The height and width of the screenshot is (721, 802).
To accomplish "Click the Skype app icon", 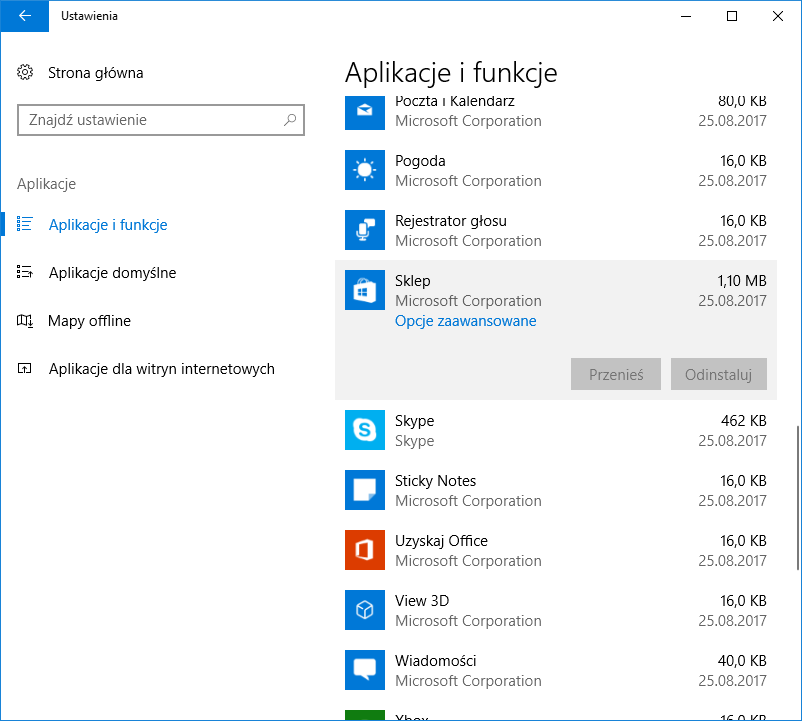I will 365,431.
